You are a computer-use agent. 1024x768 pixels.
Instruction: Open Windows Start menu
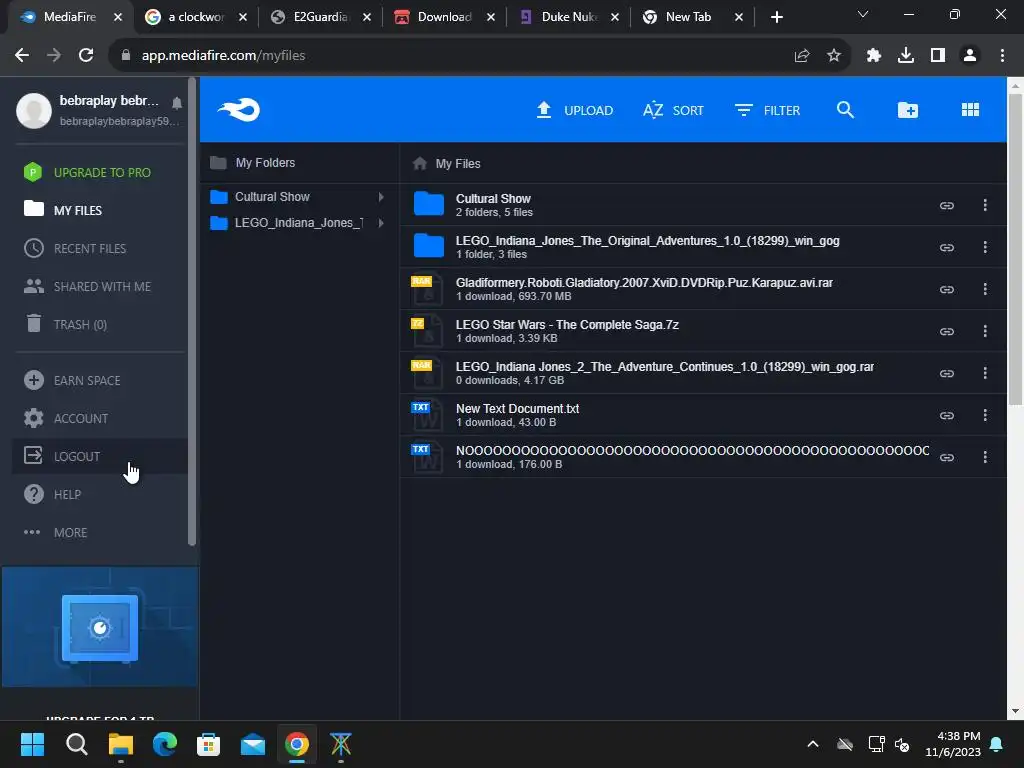(x=32, y=744)
